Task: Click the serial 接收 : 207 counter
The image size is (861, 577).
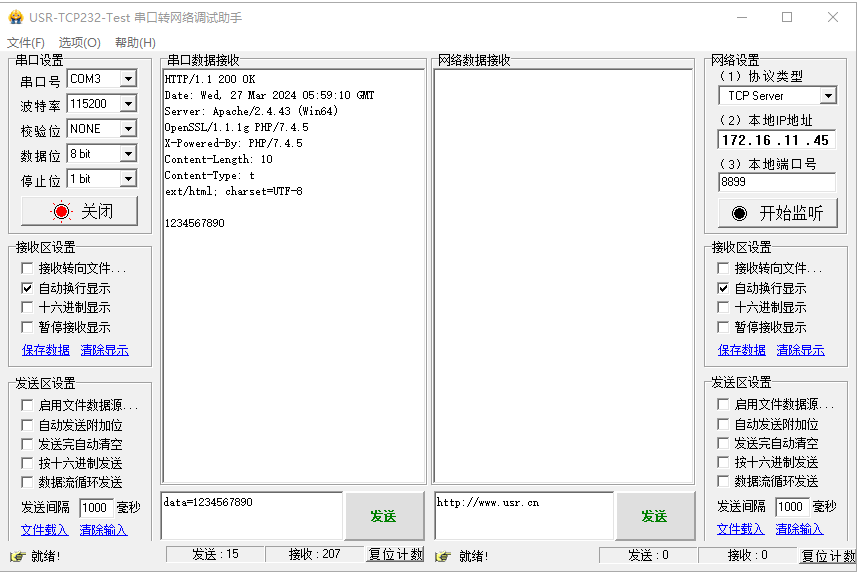Action: click(315, 554)
